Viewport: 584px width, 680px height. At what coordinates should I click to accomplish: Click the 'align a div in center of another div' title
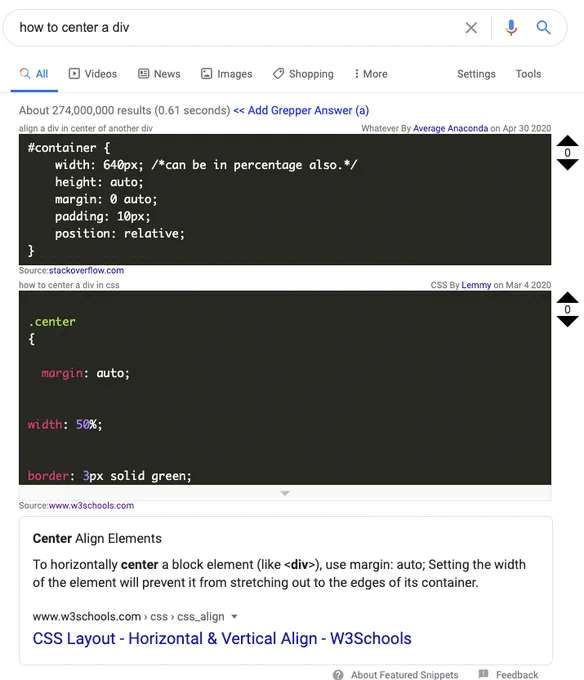86,128
